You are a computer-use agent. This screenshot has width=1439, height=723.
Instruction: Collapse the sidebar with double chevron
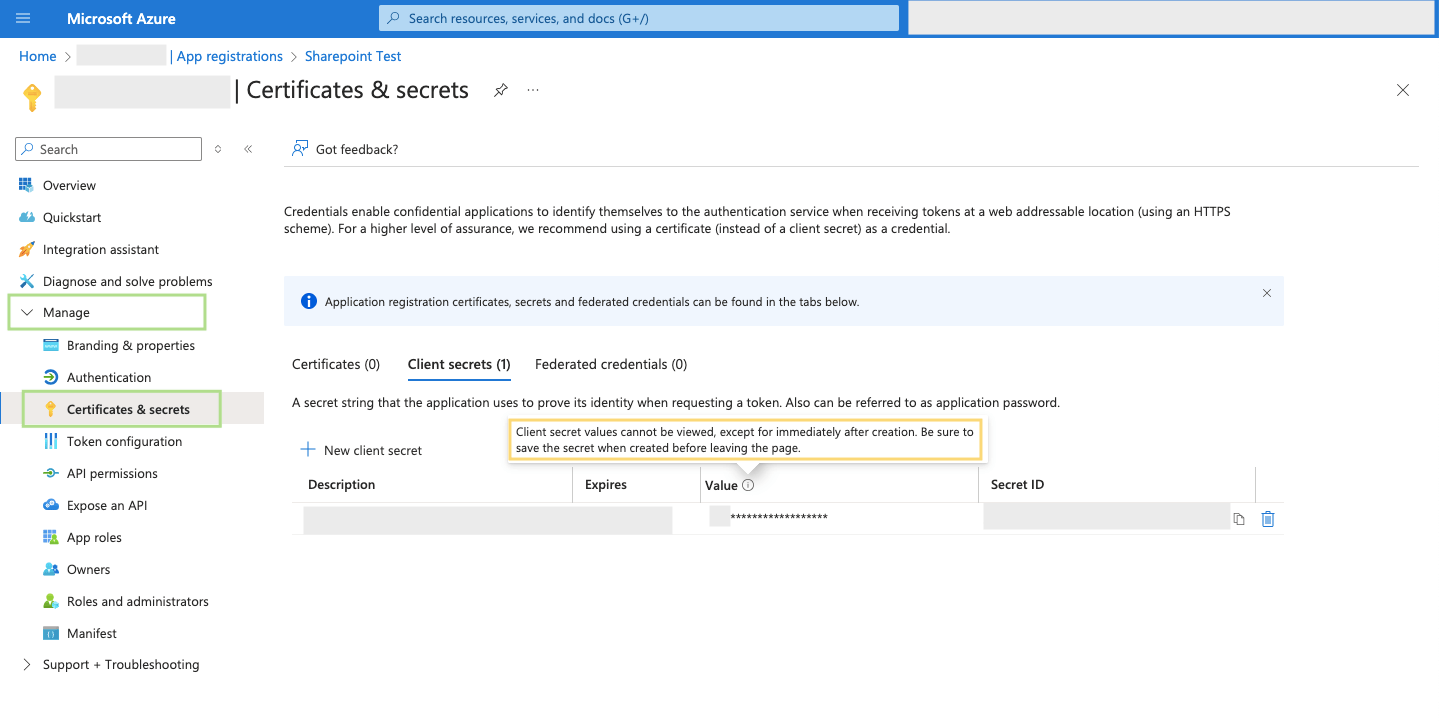pos(248,149)
